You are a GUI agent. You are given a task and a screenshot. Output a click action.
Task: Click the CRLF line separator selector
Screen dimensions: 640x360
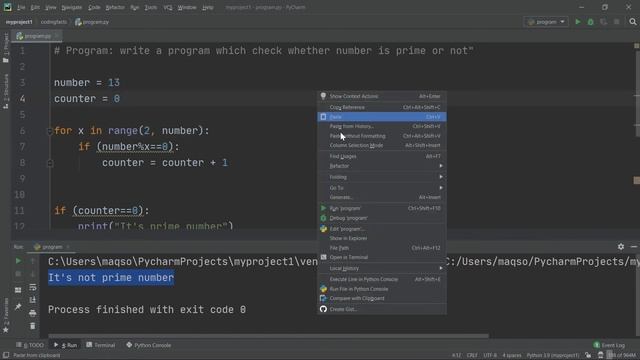[472, 355]
